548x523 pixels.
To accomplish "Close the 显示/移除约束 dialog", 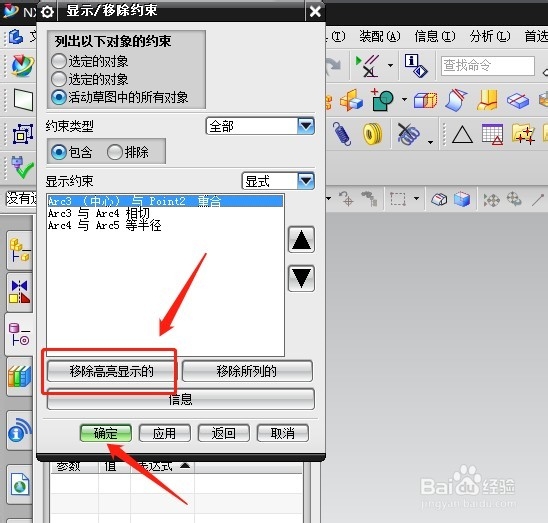I will pos(315,12).
